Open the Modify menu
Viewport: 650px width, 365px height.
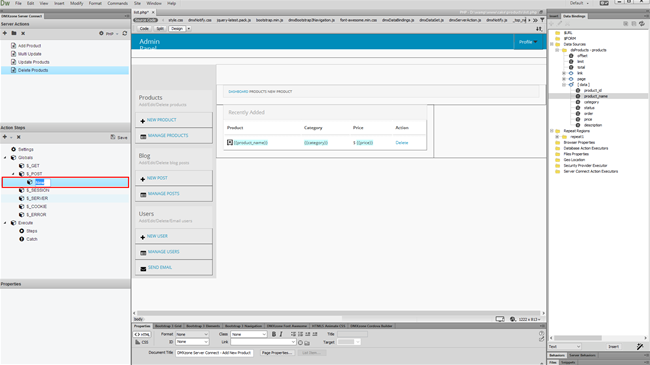click(76, 3)
